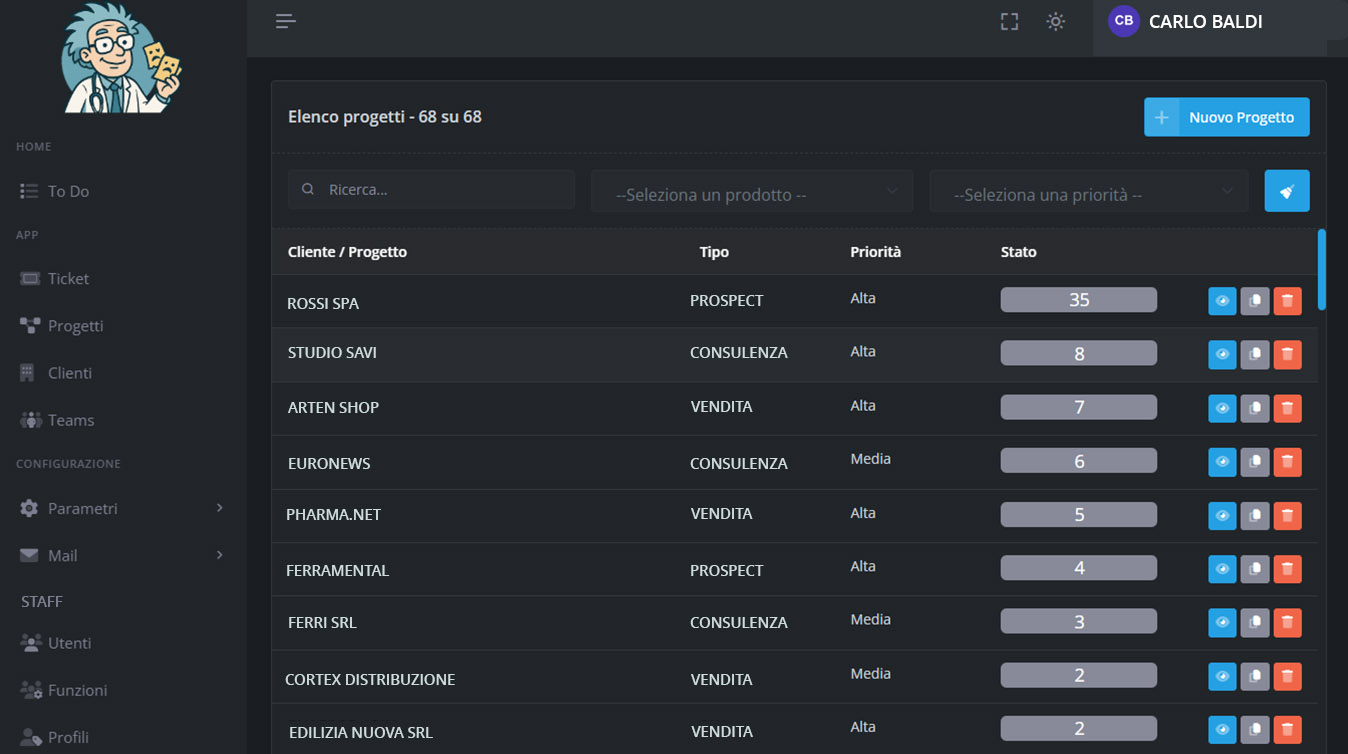Toggle light/dark theme sun icon
The image size is (1348, 754).
[x=1055, y=21]
